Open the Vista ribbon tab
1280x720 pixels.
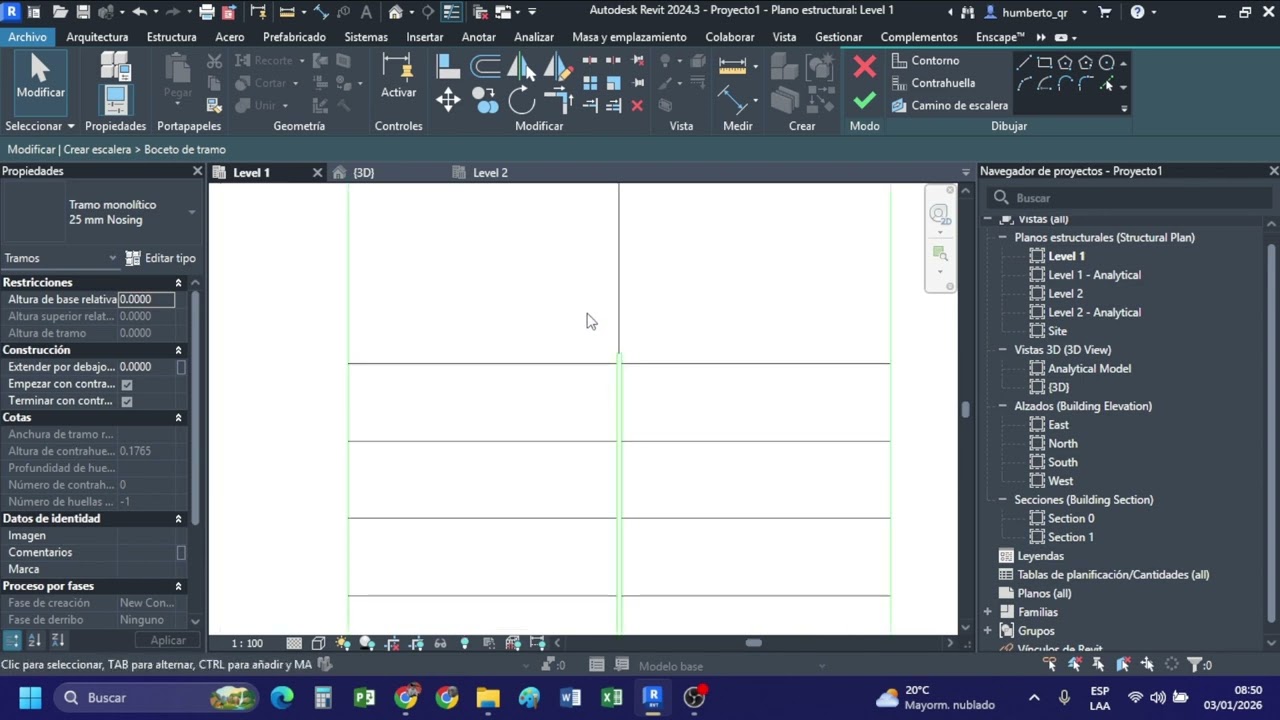click(784, 37)
